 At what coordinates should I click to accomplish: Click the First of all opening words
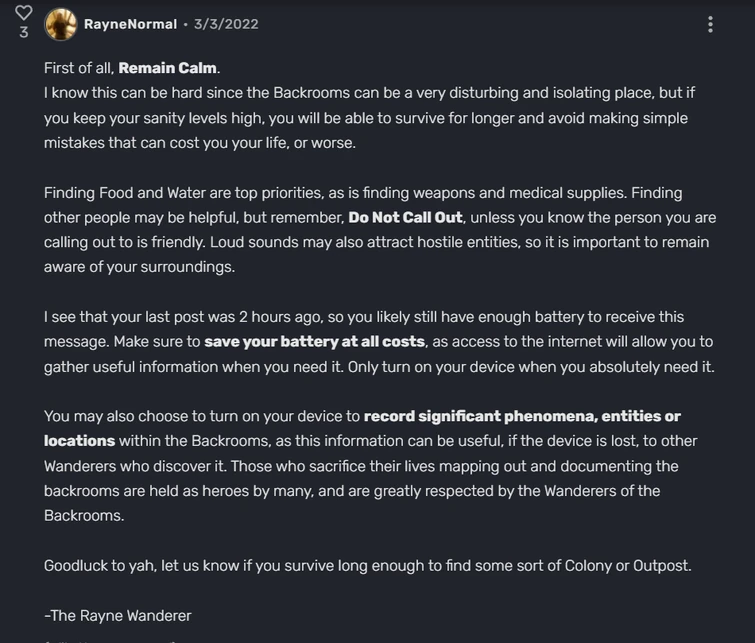(x=78, y=68)
